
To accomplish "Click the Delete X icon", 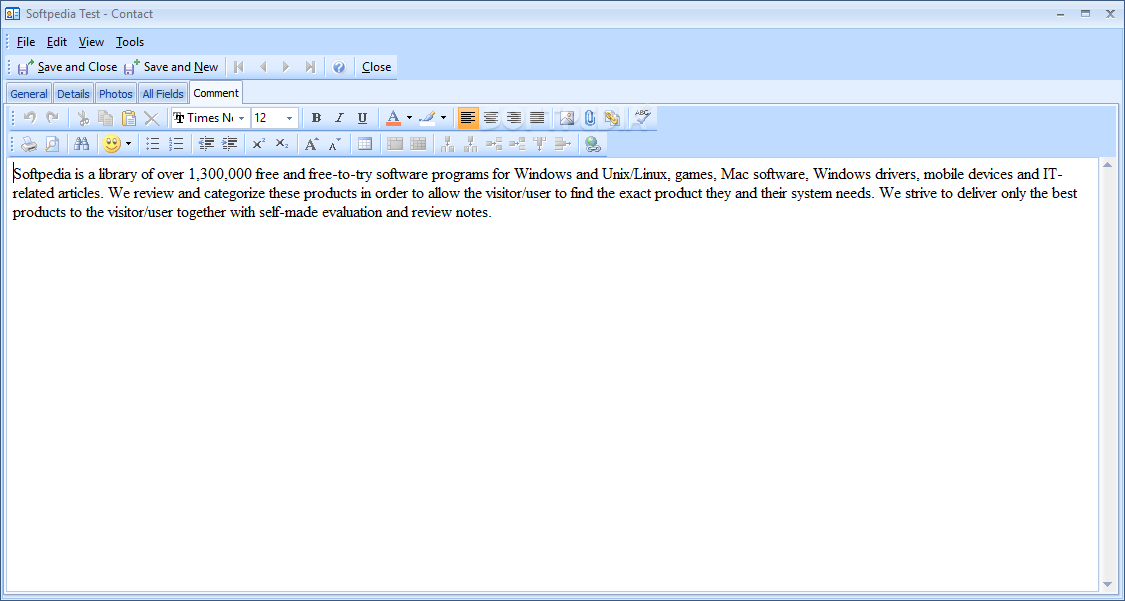I will tap(151, 118).
